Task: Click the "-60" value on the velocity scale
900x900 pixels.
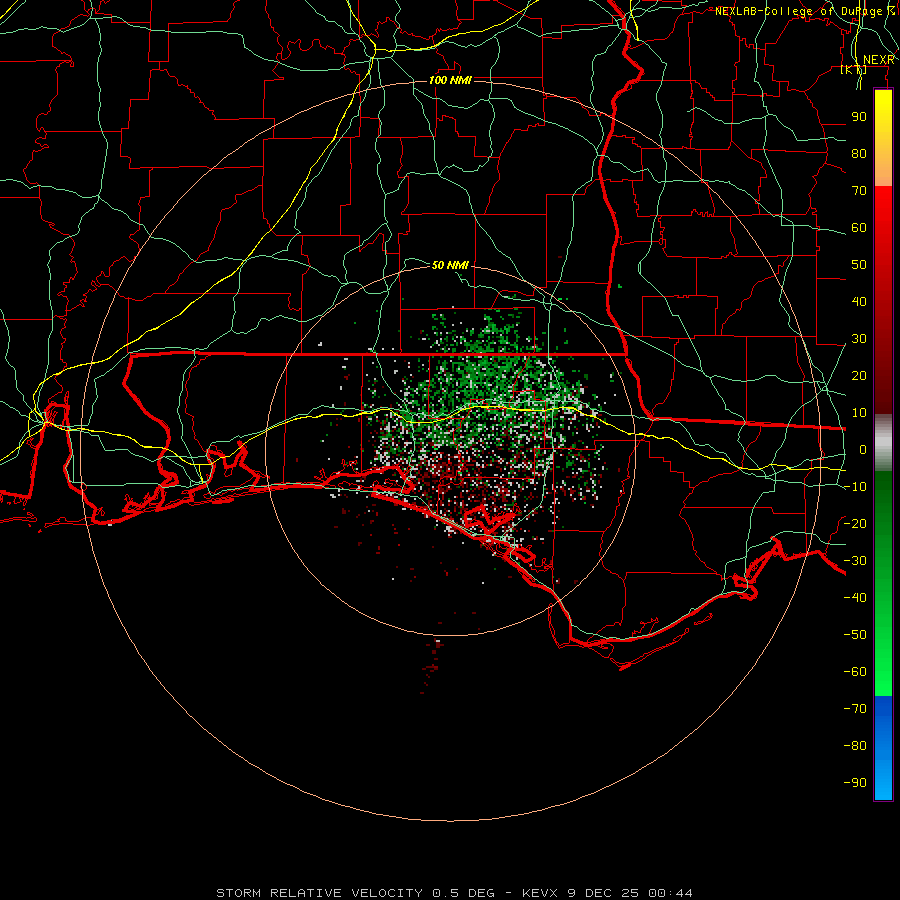Action: tap(855, 672)
